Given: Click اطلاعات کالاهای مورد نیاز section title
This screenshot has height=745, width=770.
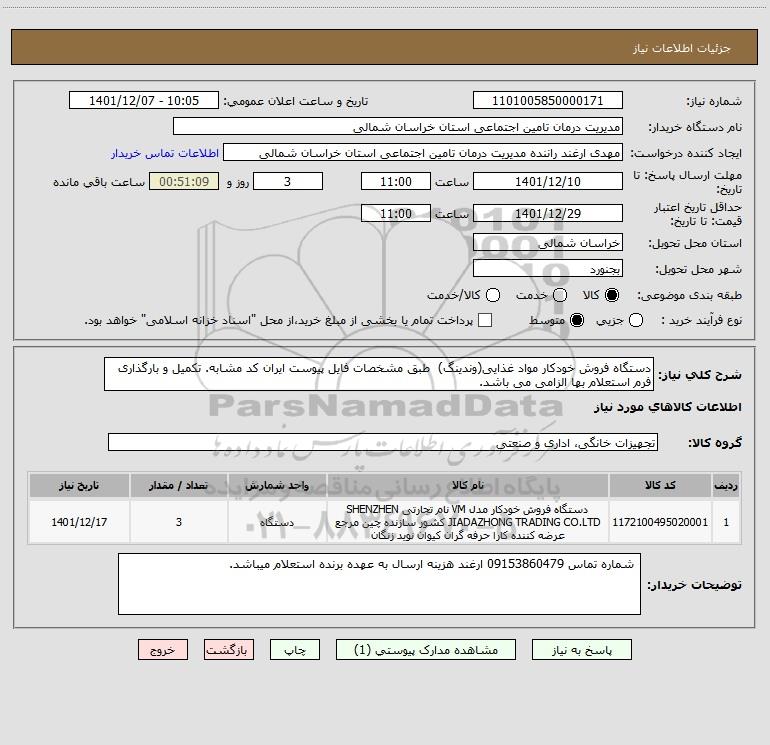Looking at the screenshot, I should 668,407.
